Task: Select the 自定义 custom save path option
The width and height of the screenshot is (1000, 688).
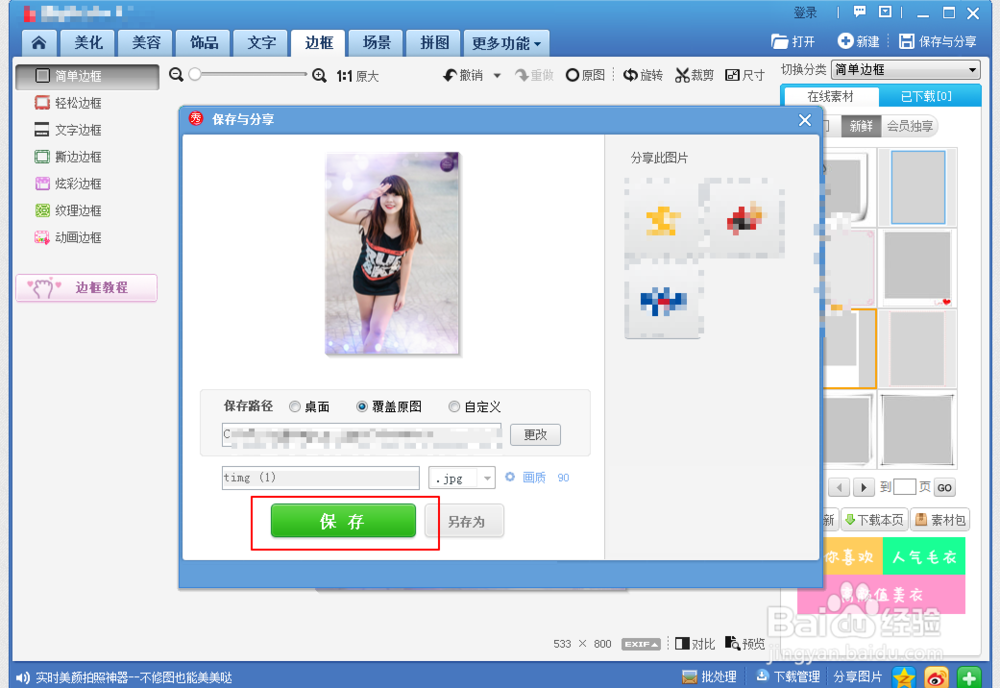Action: (x=452, y=406)
